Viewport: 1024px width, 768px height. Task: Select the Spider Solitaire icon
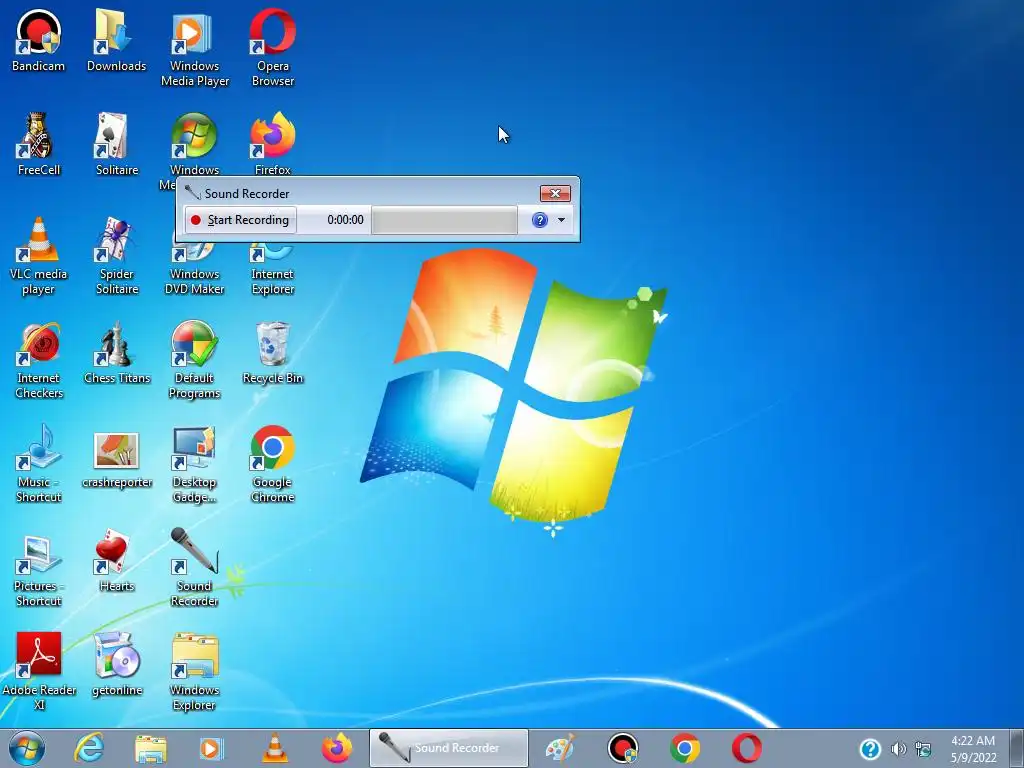(116, 256)
